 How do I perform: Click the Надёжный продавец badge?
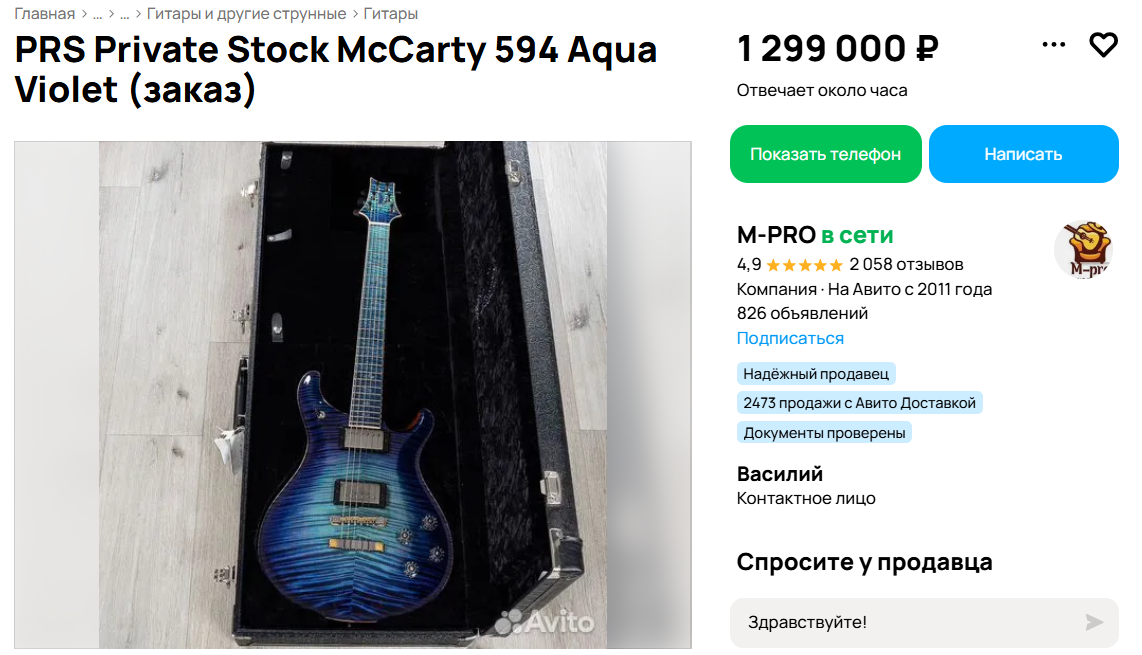816,374
